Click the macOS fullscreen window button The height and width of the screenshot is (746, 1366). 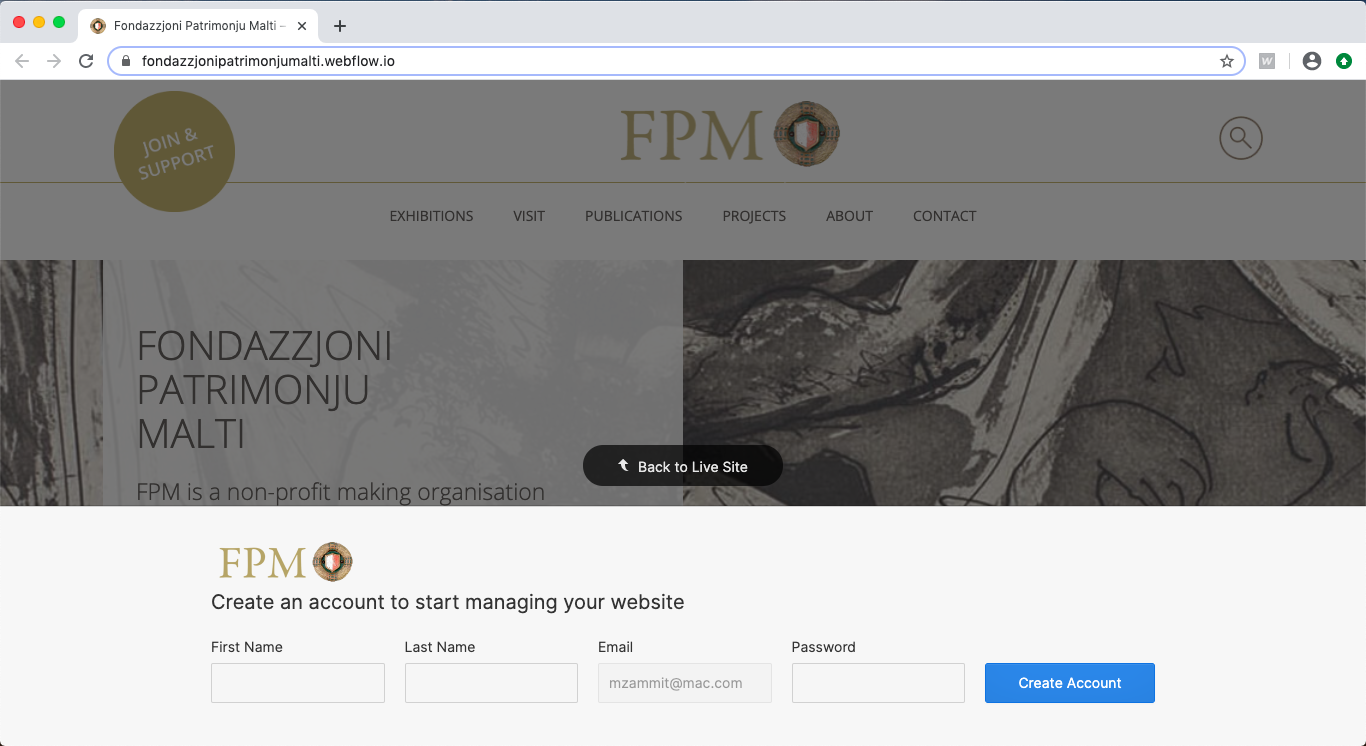tap(59, 22)
